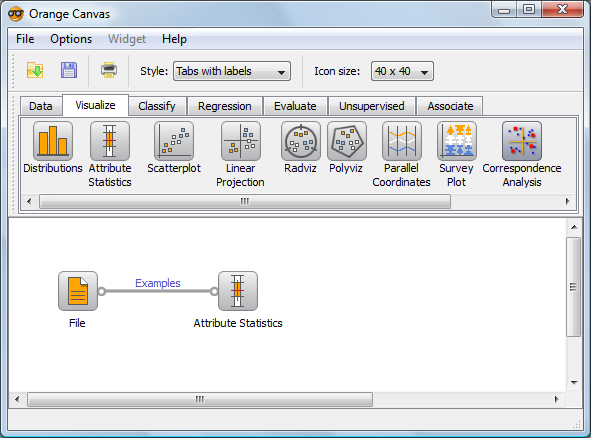Switch to the Unsupervised tab
Screen dimensions: 591x438
[372, 106]
